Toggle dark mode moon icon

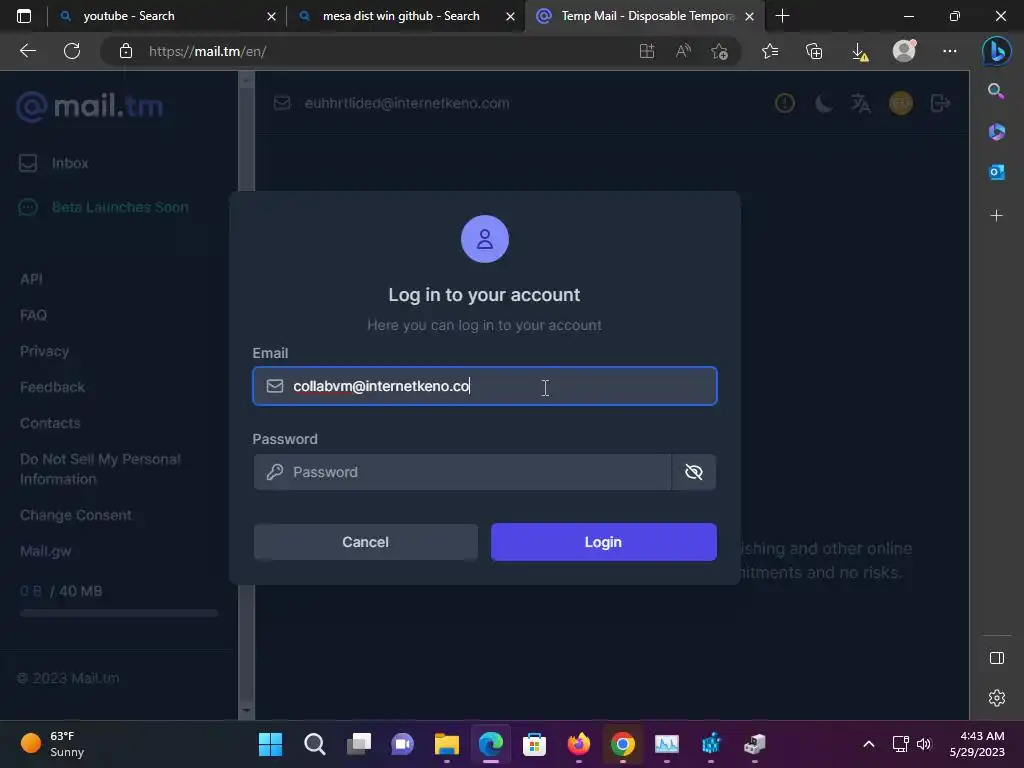(x=824, y=103)
